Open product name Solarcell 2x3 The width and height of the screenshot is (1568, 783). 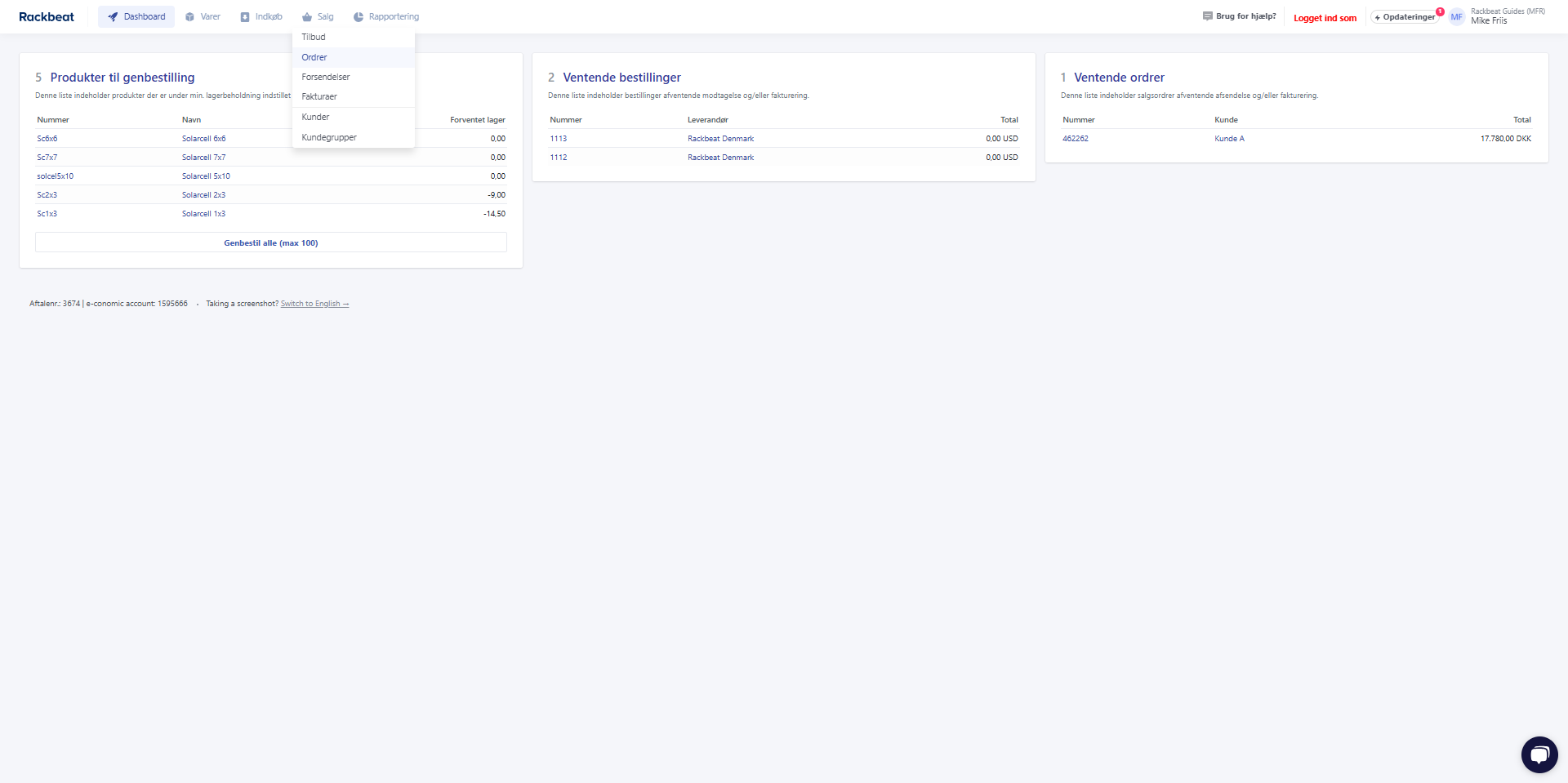click(x=203, y=195)
